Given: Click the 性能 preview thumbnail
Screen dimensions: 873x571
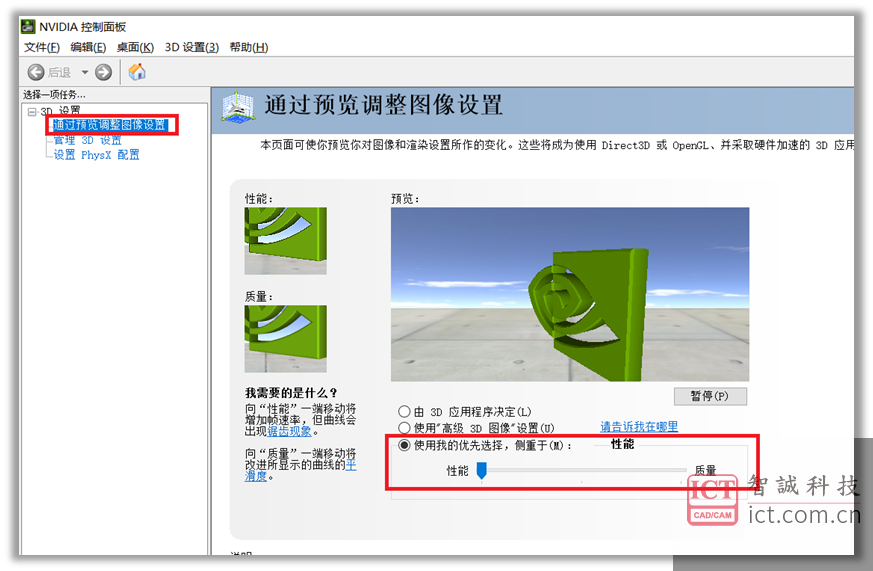Looking at the screenshot, I should click(x=286, y=241).
